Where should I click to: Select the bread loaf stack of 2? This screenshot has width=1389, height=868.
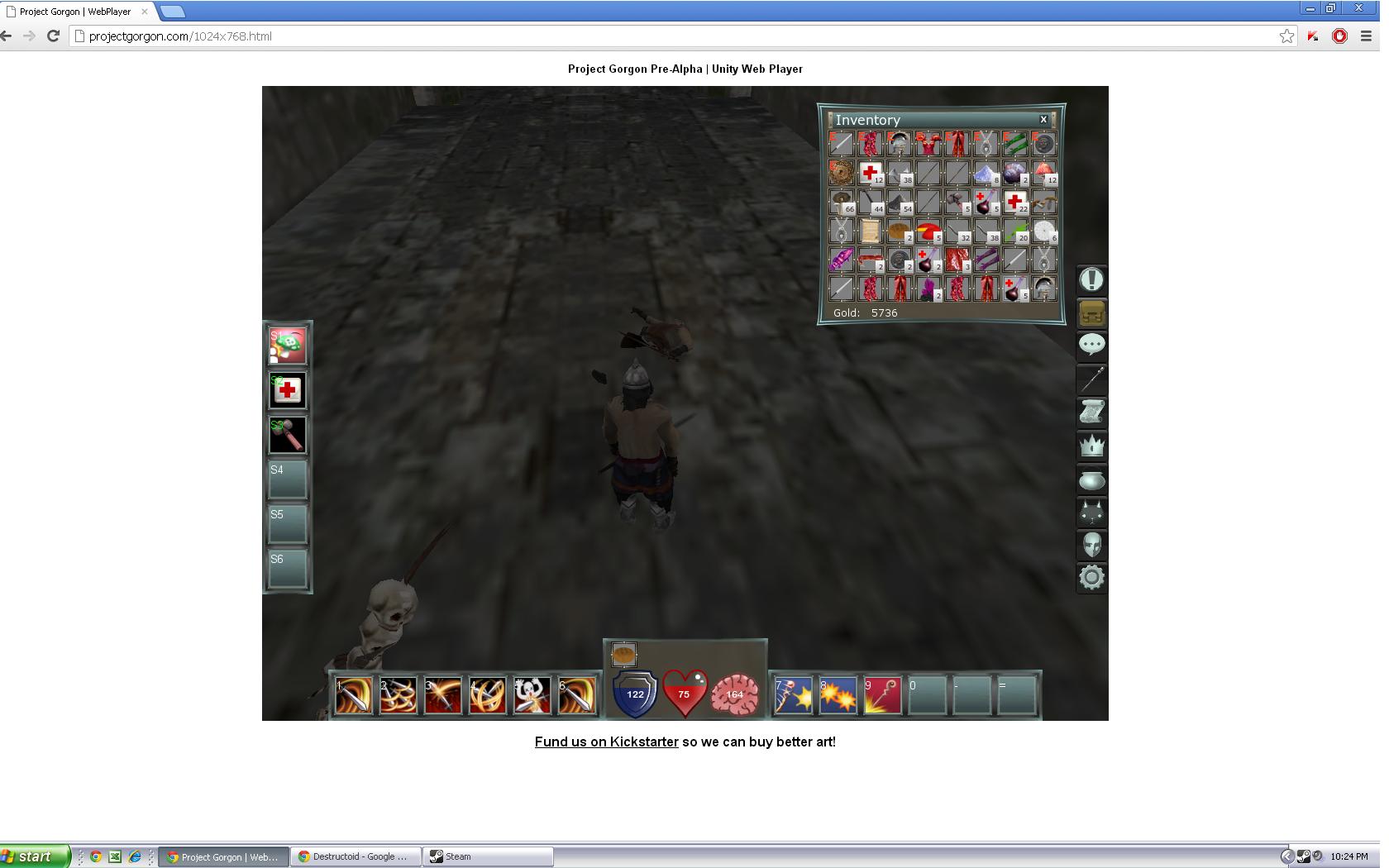[x=899, y=231]
